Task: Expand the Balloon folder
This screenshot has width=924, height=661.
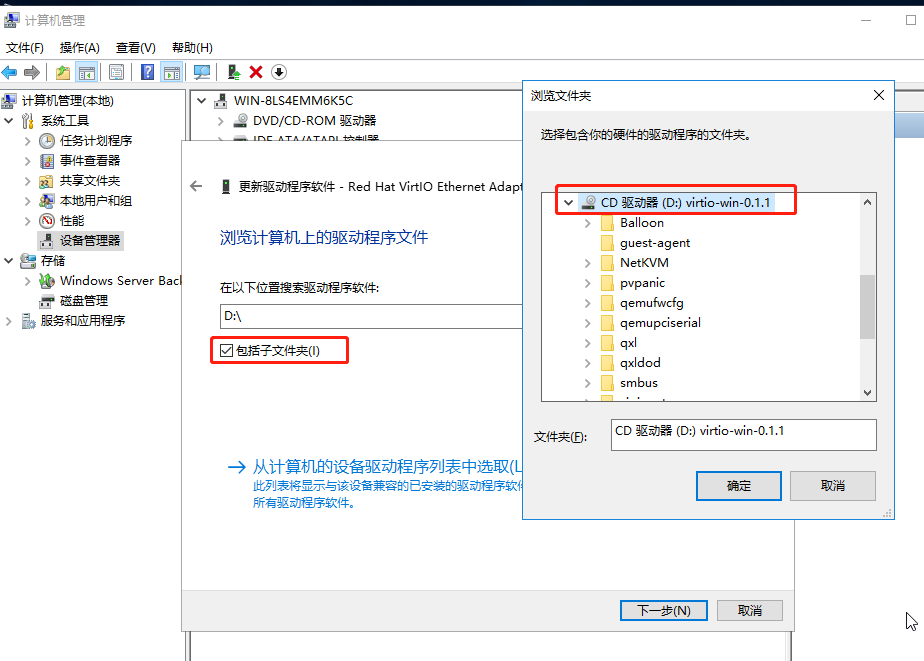Action: (x=588, y=224)
